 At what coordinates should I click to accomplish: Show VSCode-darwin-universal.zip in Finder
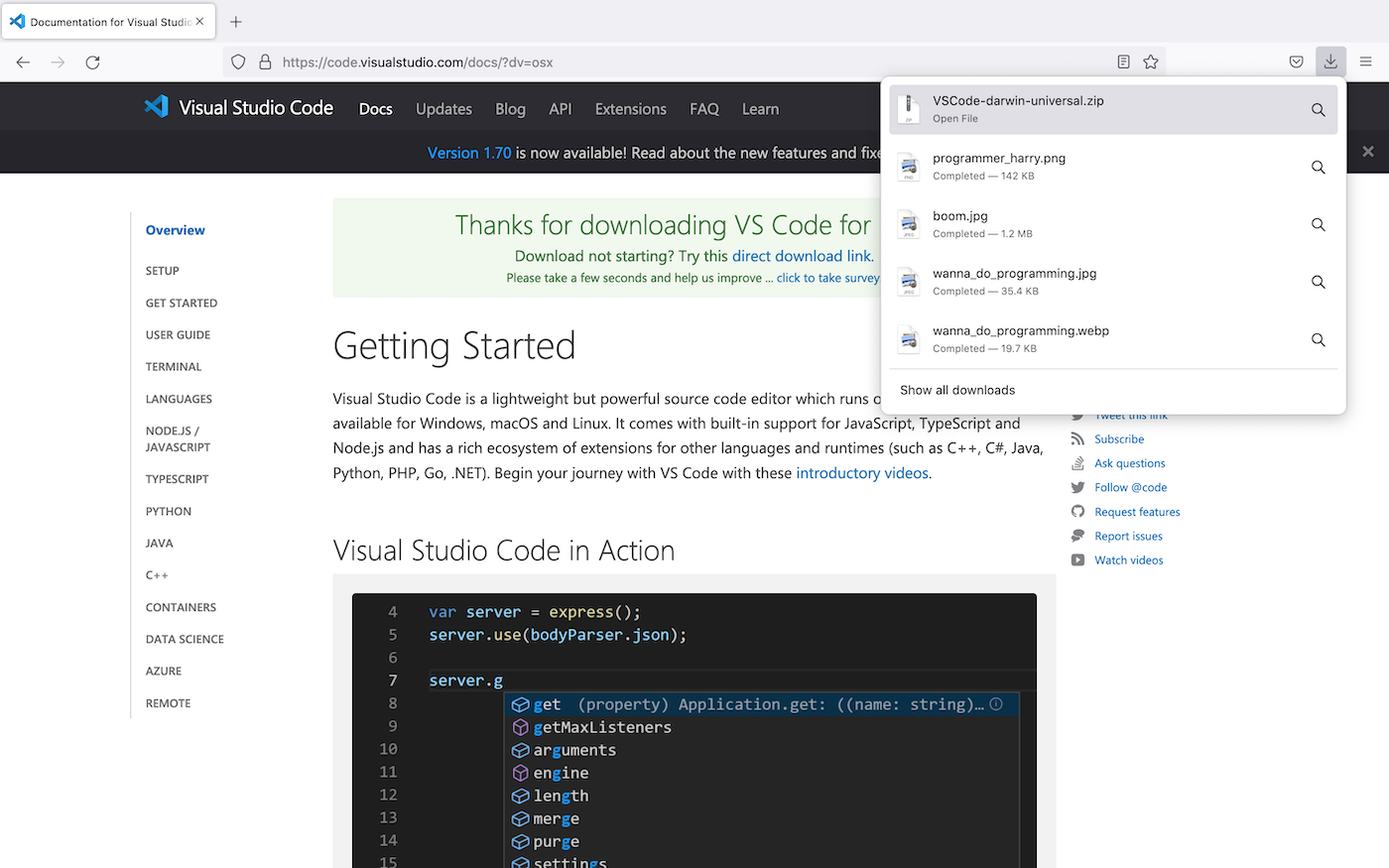[x=1319, y=110]
